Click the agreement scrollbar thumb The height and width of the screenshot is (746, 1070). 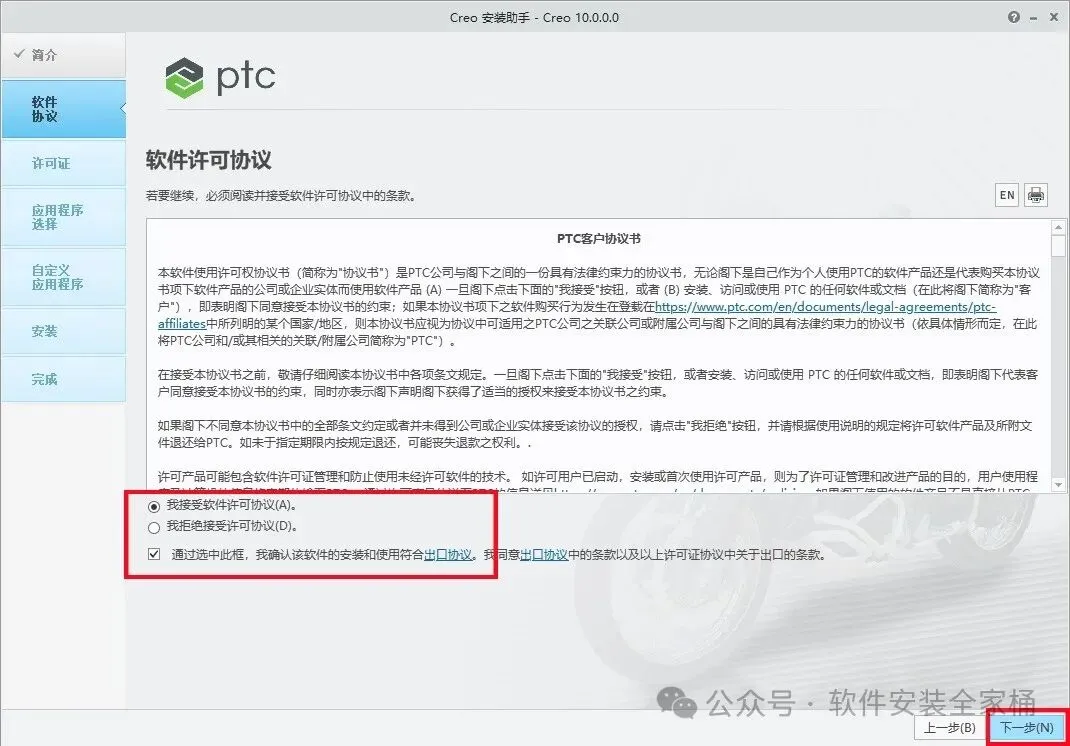pyautogui.click(x=1058, y=246)
